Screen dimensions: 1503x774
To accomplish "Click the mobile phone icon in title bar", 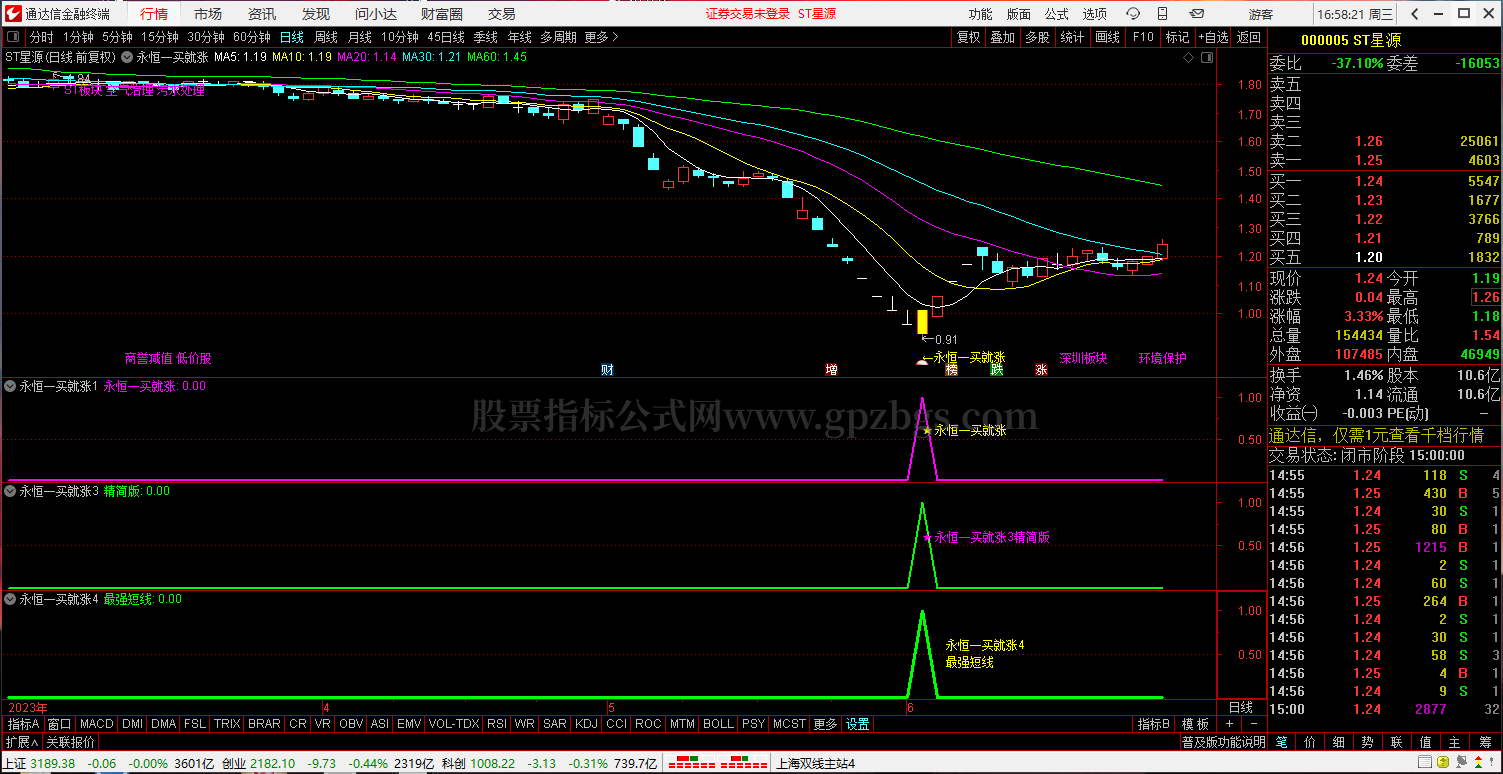I will [1161, 14].
